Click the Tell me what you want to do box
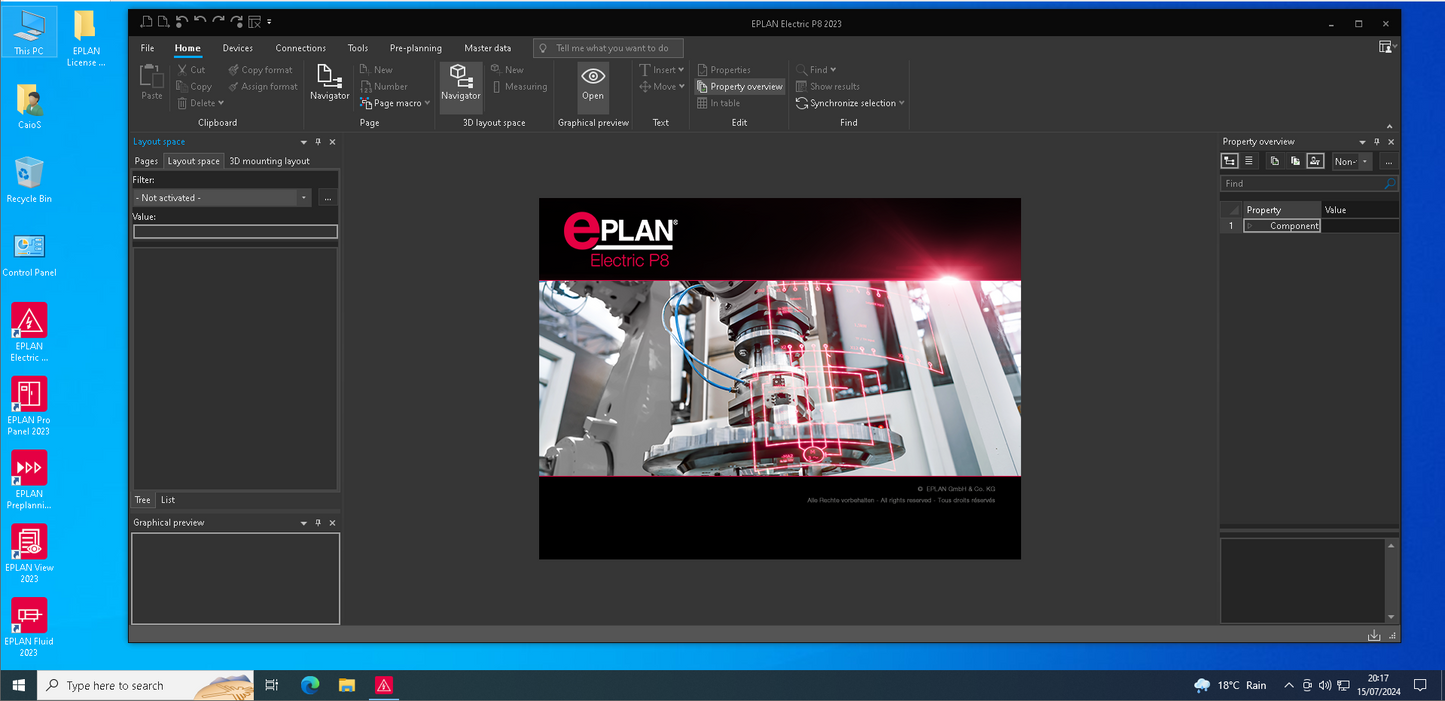This screenshot has width=1445, height=701. pos(608,48)
